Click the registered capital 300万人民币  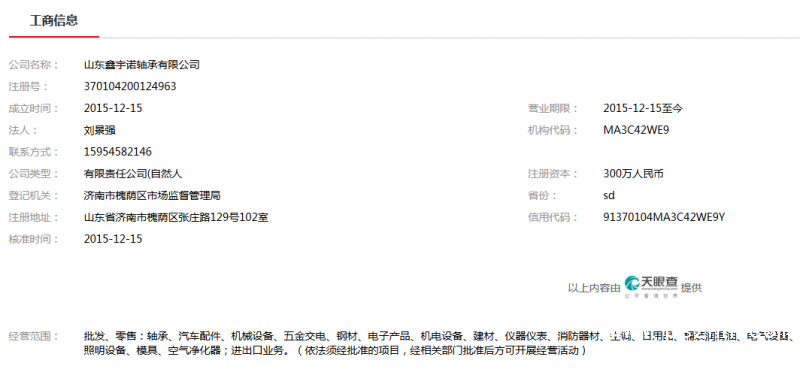[633, 174]
